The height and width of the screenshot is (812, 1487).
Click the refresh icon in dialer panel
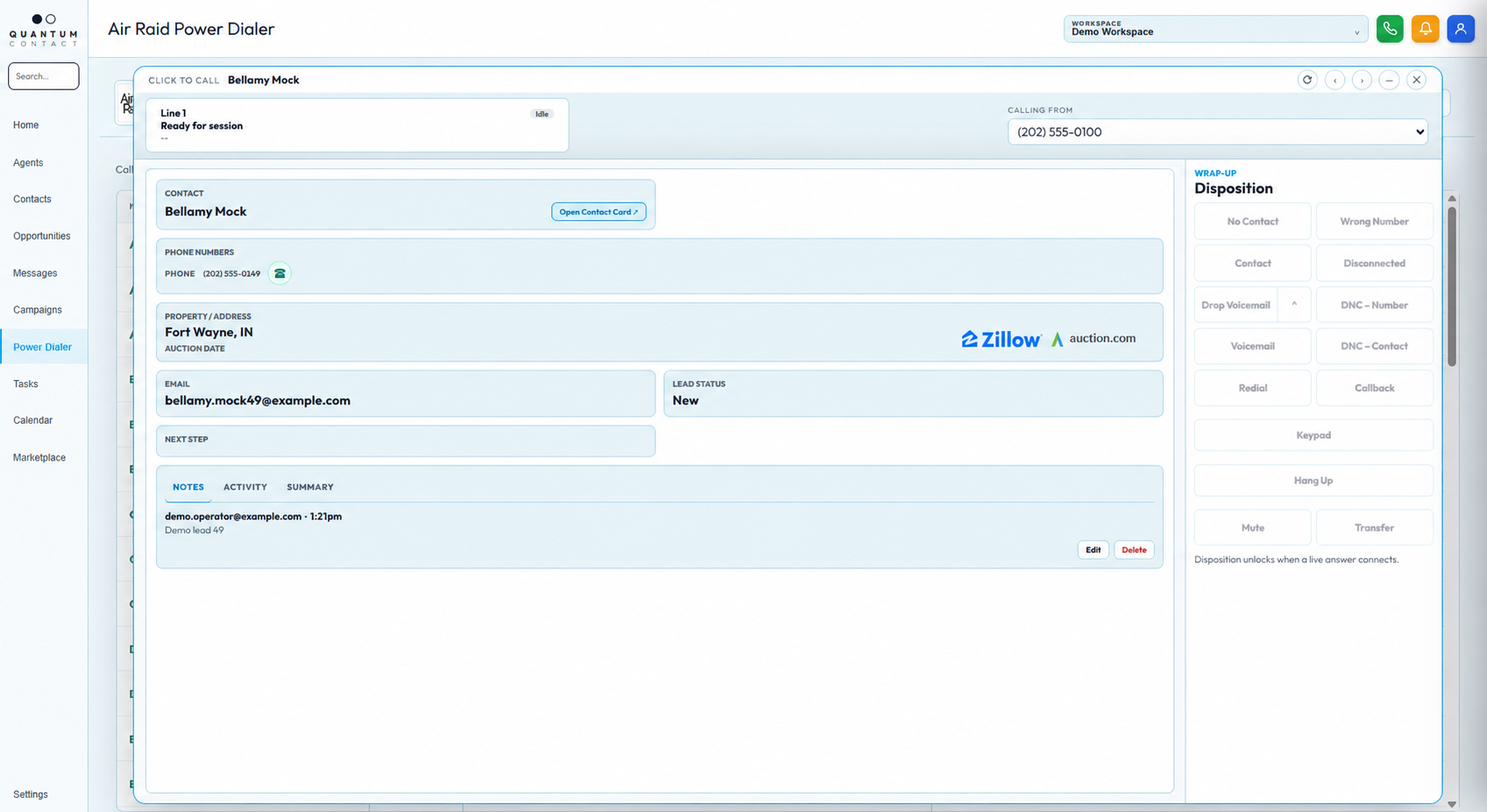1307,80
